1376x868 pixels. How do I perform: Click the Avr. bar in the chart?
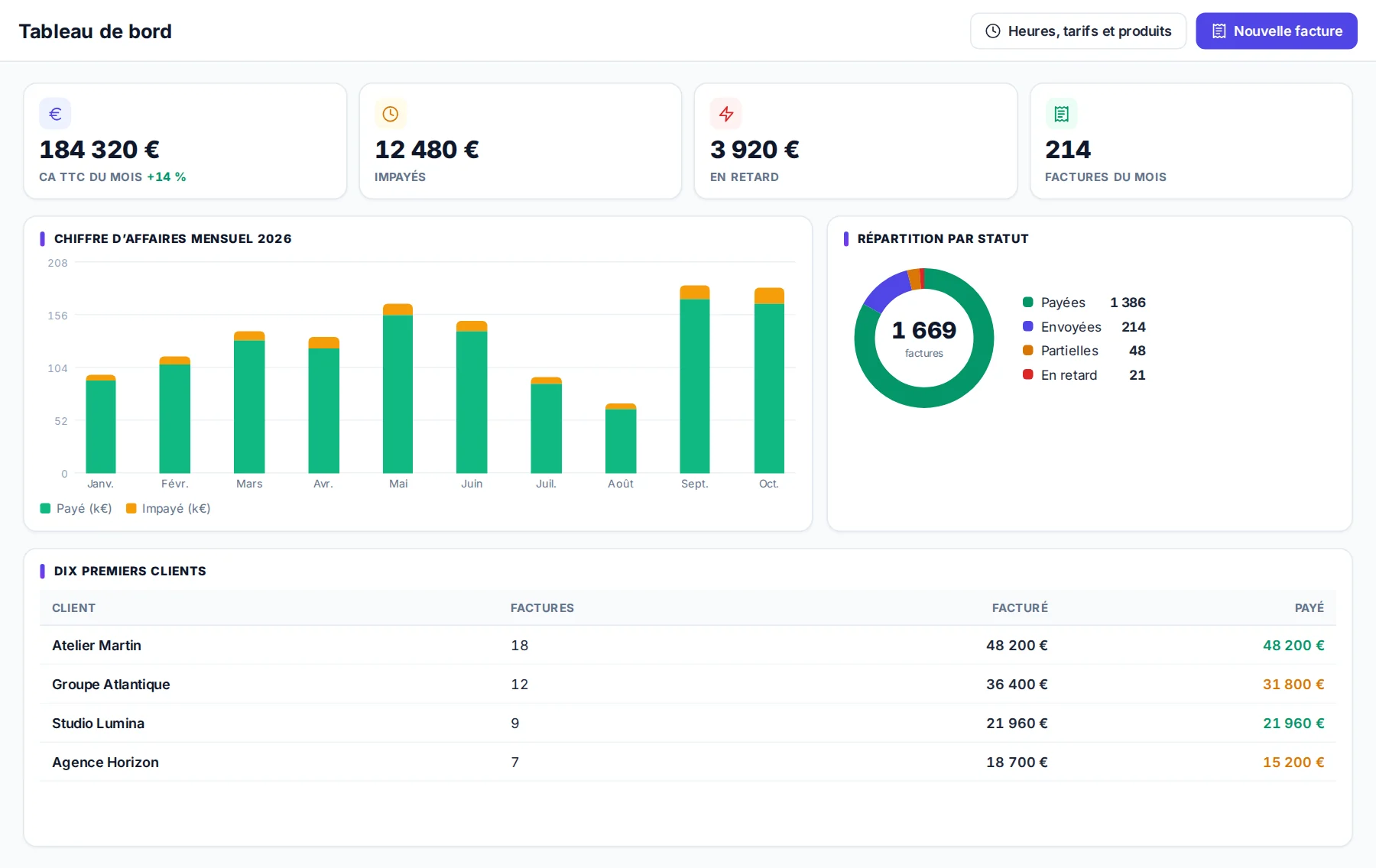click(323, 406)
